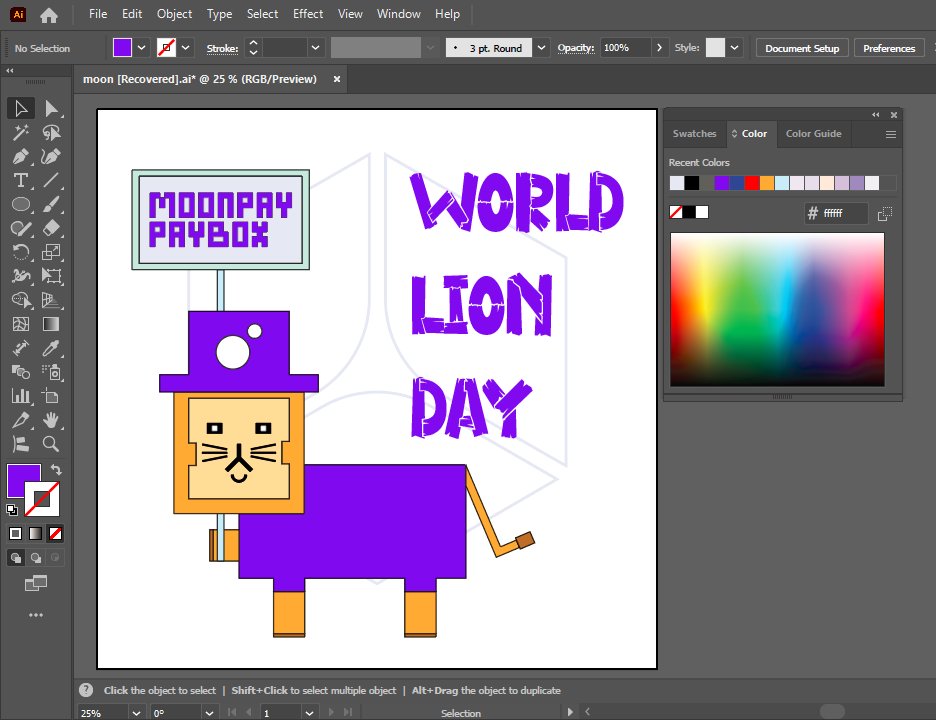Select the Eraser tool

click(x=51, y=228)
